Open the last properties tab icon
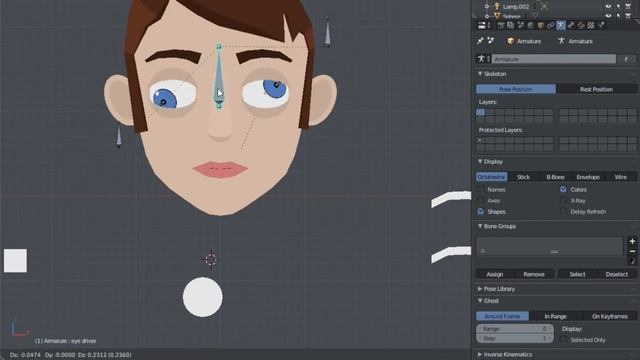This screenshot has height=360, width=640. [601, 25]
